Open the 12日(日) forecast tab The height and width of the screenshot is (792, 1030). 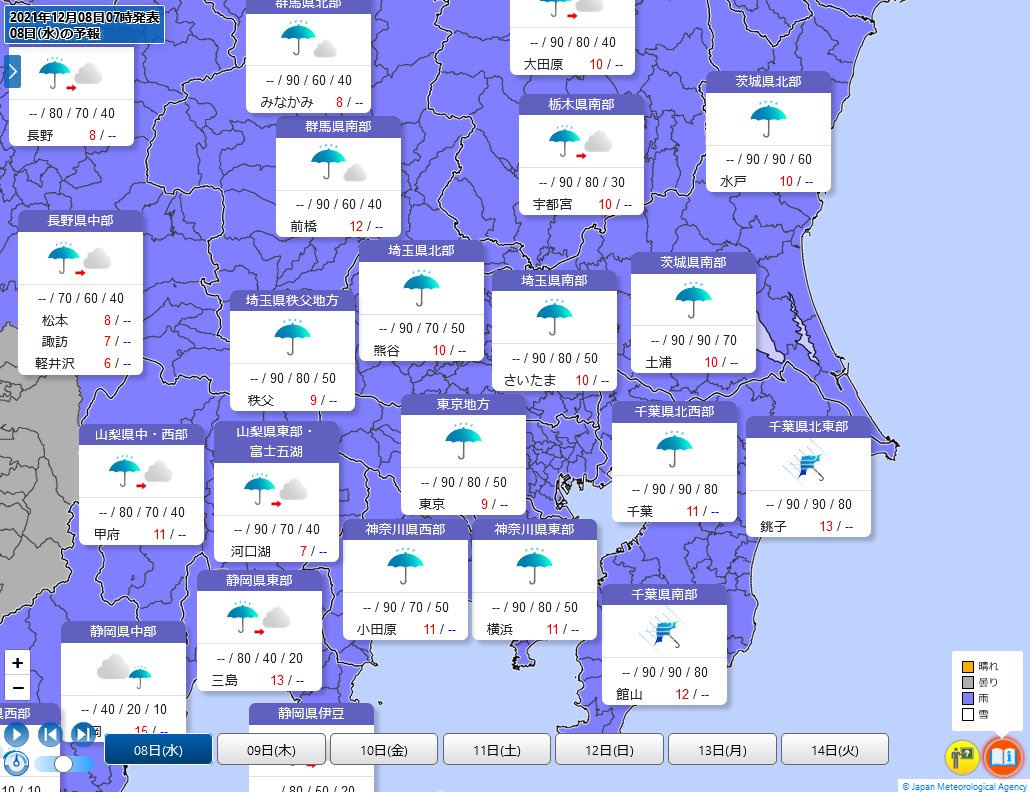click(x=609, y=750)
